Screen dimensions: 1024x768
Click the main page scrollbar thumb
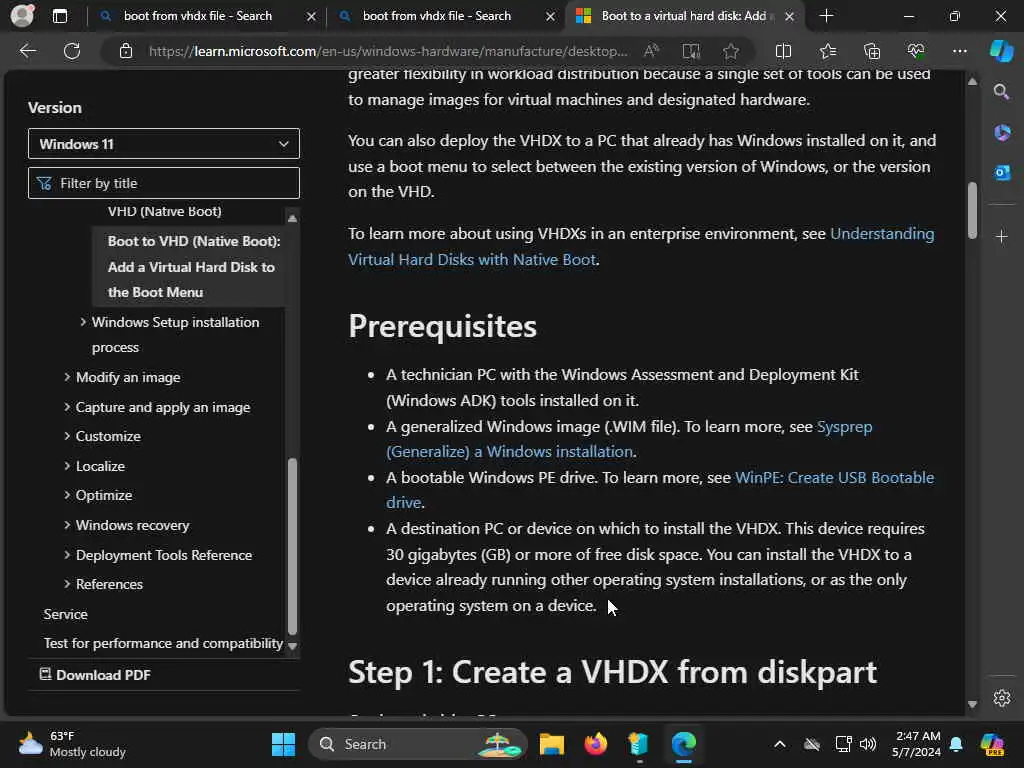click(972, 210)
